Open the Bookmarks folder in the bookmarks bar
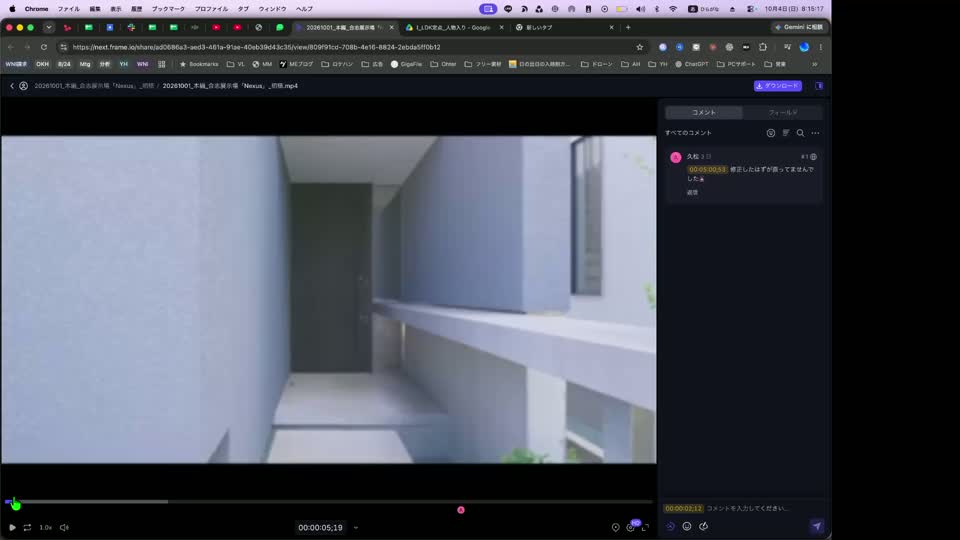Image resolution: width=960 pixels, height=540 pixels. (x=199, y=64)
